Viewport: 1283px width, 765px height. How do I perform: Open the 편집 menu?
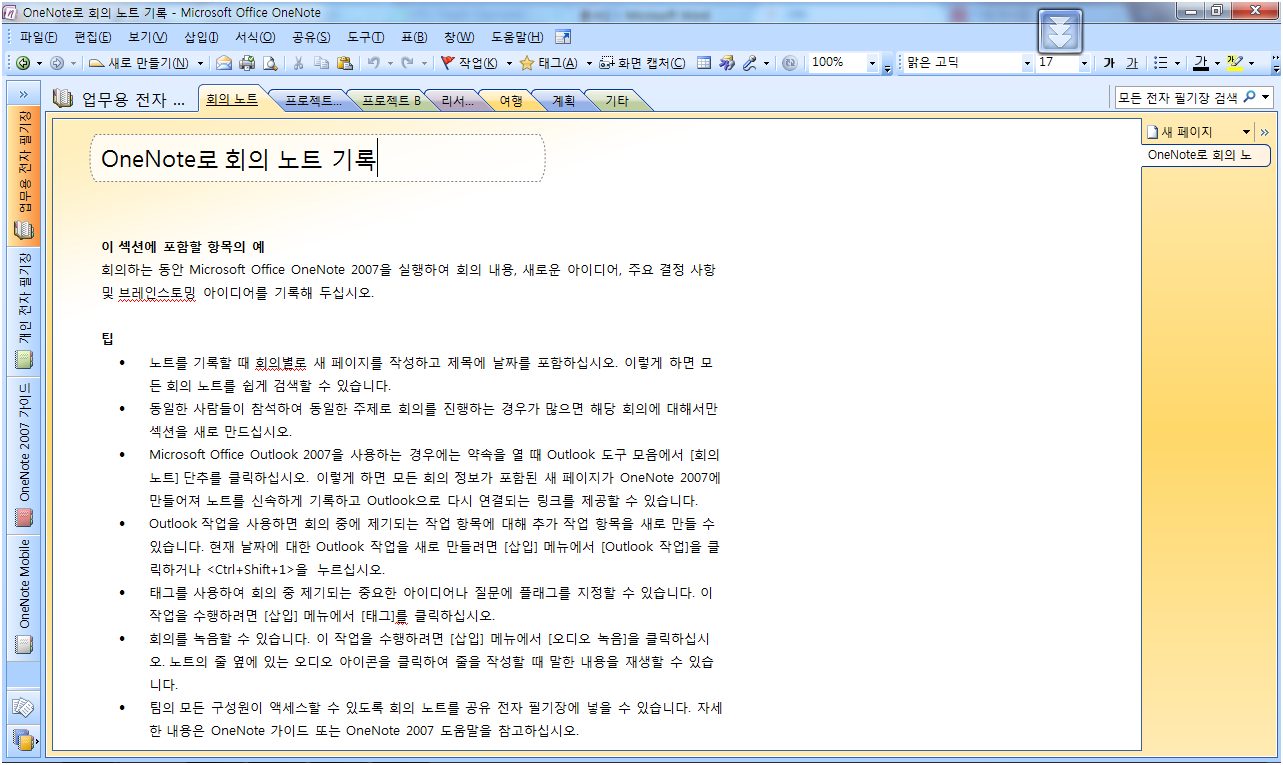pos(92,37)
